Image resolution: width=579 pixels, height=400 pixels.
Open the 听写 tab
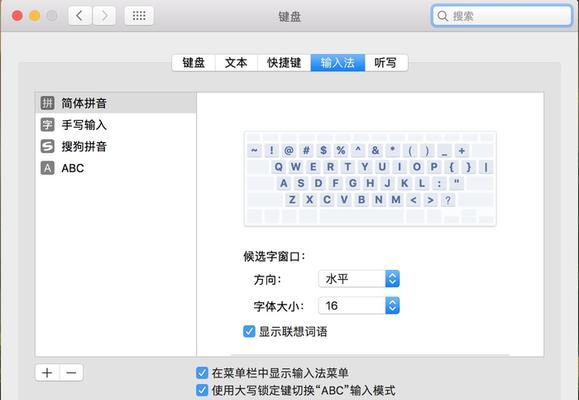point(386,62)
